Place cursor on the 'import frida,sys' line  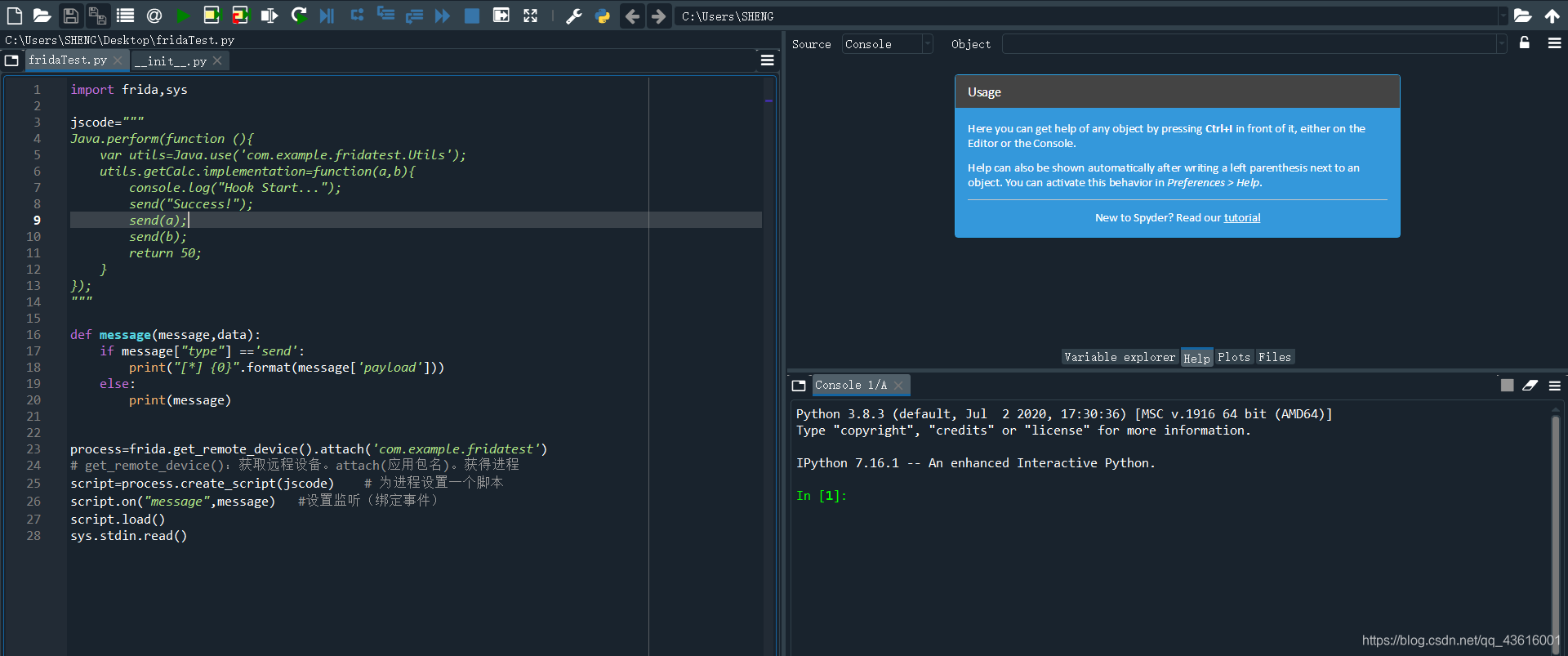tap(129, 90)
